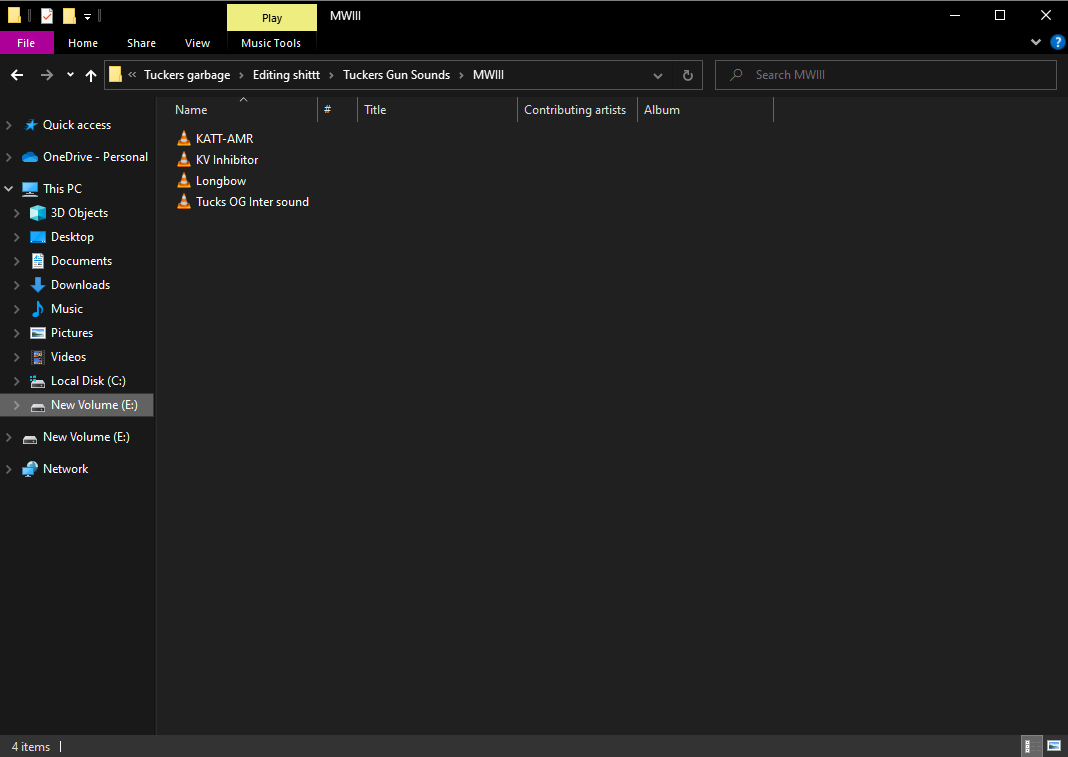Open Help via blue question mark icon
Screen dimensions: 1068x757
click(x=1057, y=42)
